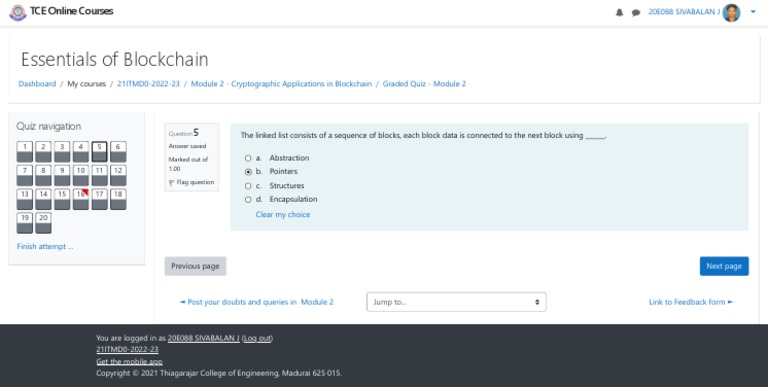Viewport: 768px width, 387px height.
Task: Click the TCE Online Courses logo
Action: 18,13
